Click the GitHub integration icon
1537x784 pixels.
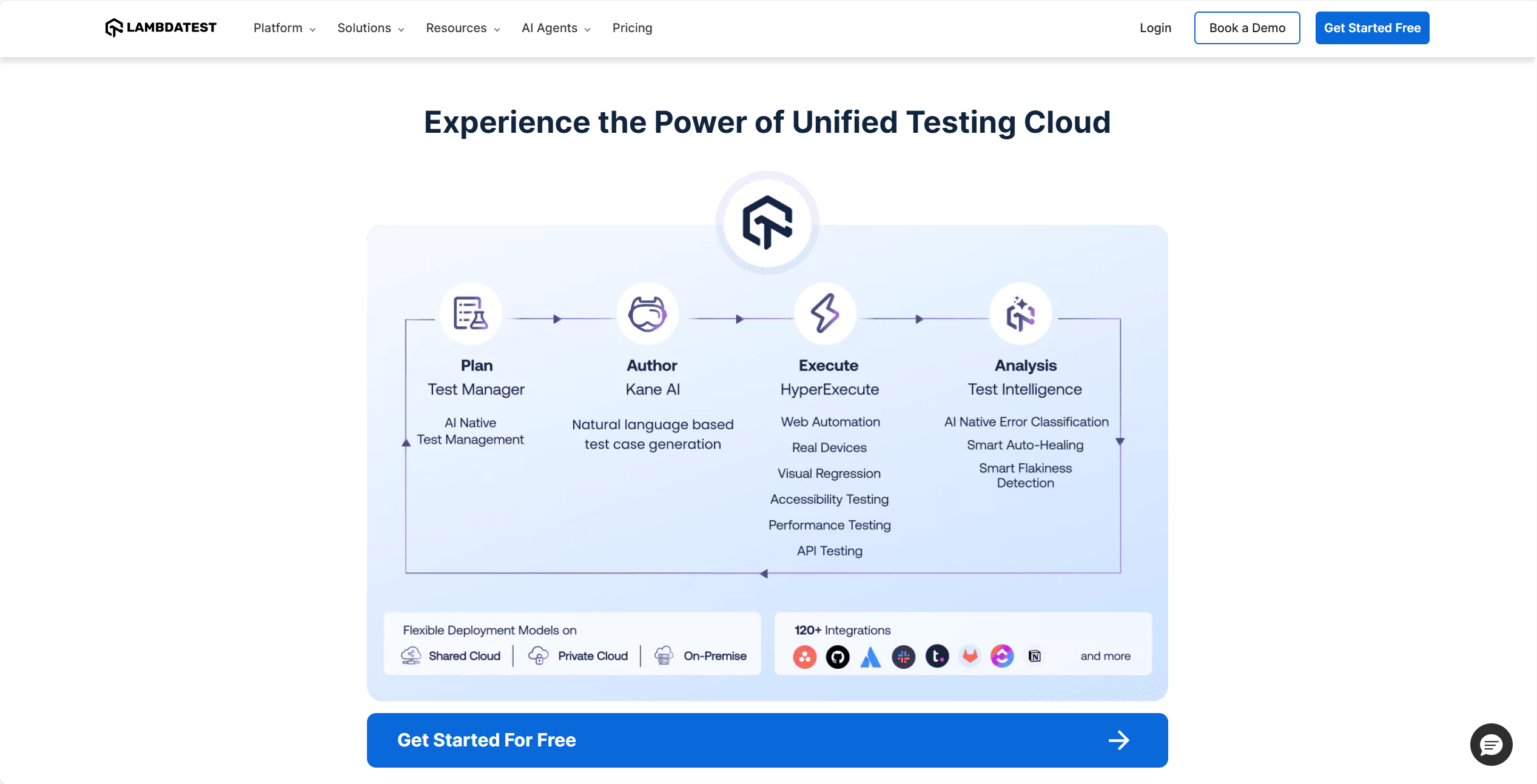tap(838, 656)
